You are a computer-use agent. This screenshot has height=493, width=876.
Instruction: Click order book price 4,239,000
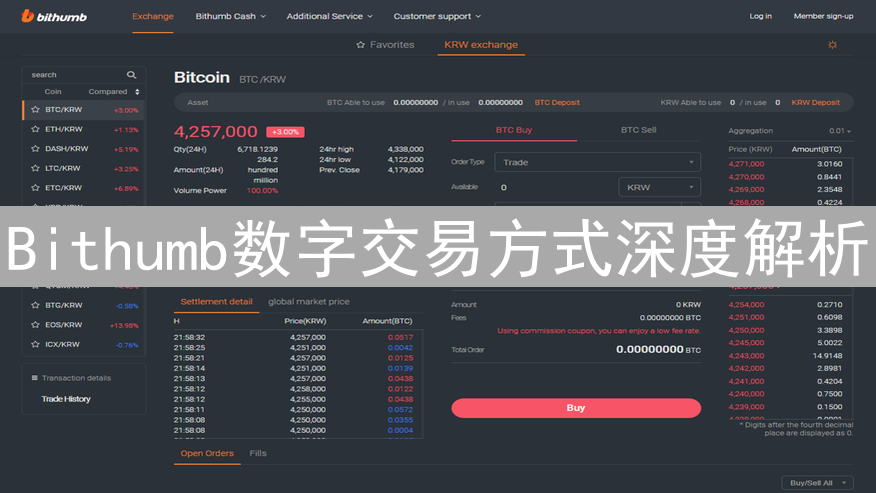point(746,407)
